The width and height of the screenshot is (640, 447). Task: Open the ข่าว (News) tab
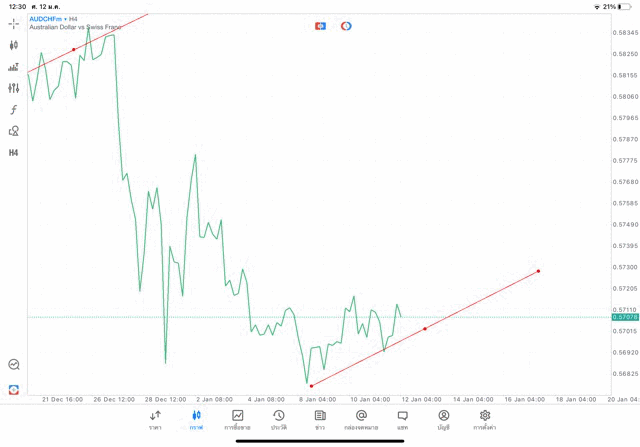coord(320,420)
